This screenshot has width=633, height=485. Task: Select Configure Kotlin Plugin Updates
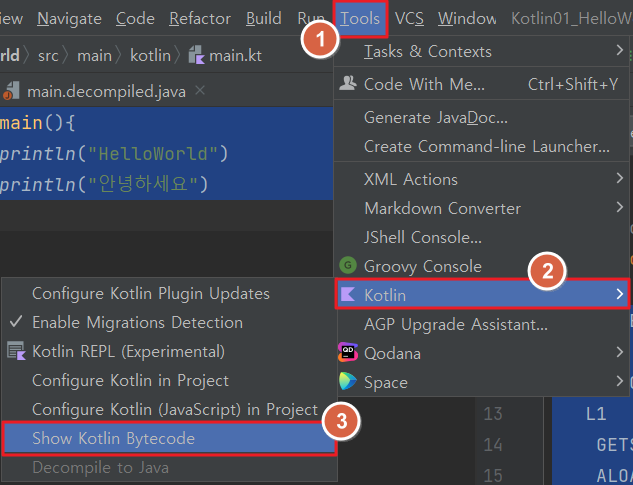click(170, 294)
